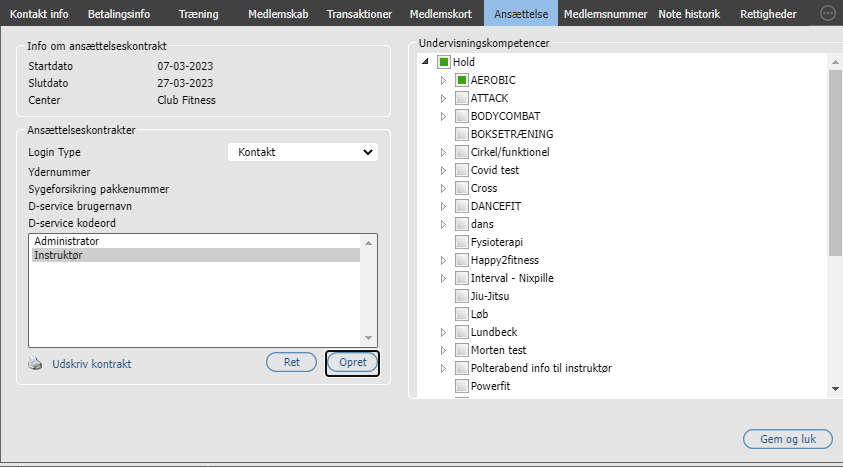Screen dimensions: 843x467
Task: Expand the dans node arrow
Action: tap(443, 224)
